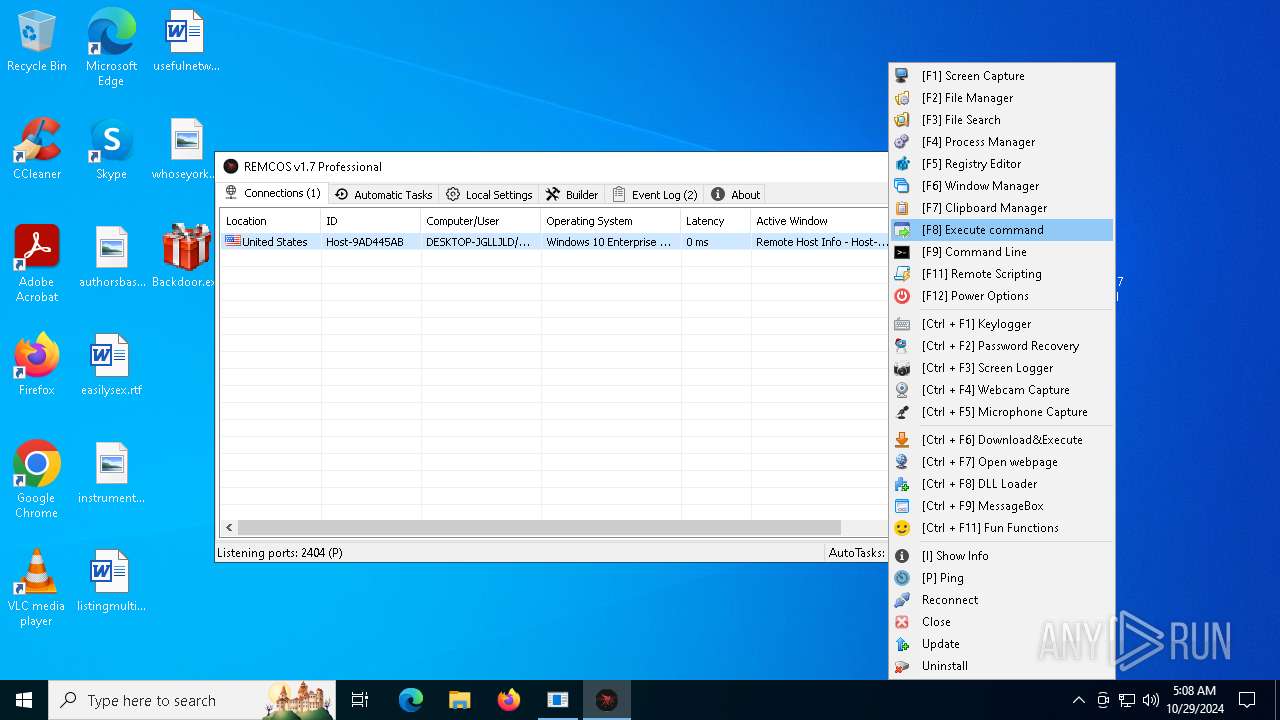
Task: Select the Host-9AD445AB cell
Action: [370, 242]
